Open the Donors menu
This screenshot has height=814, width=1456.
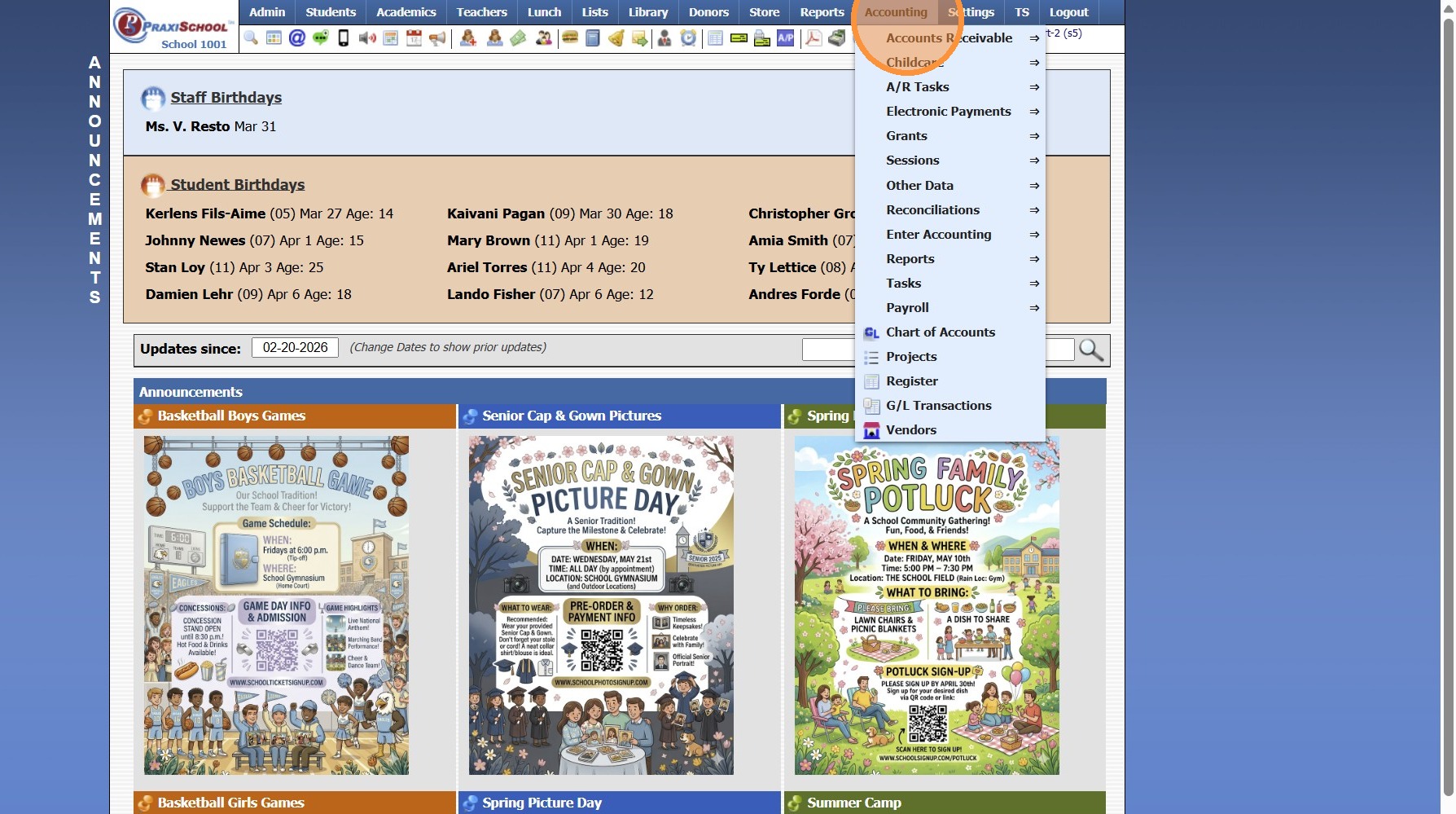click(708, 12)
